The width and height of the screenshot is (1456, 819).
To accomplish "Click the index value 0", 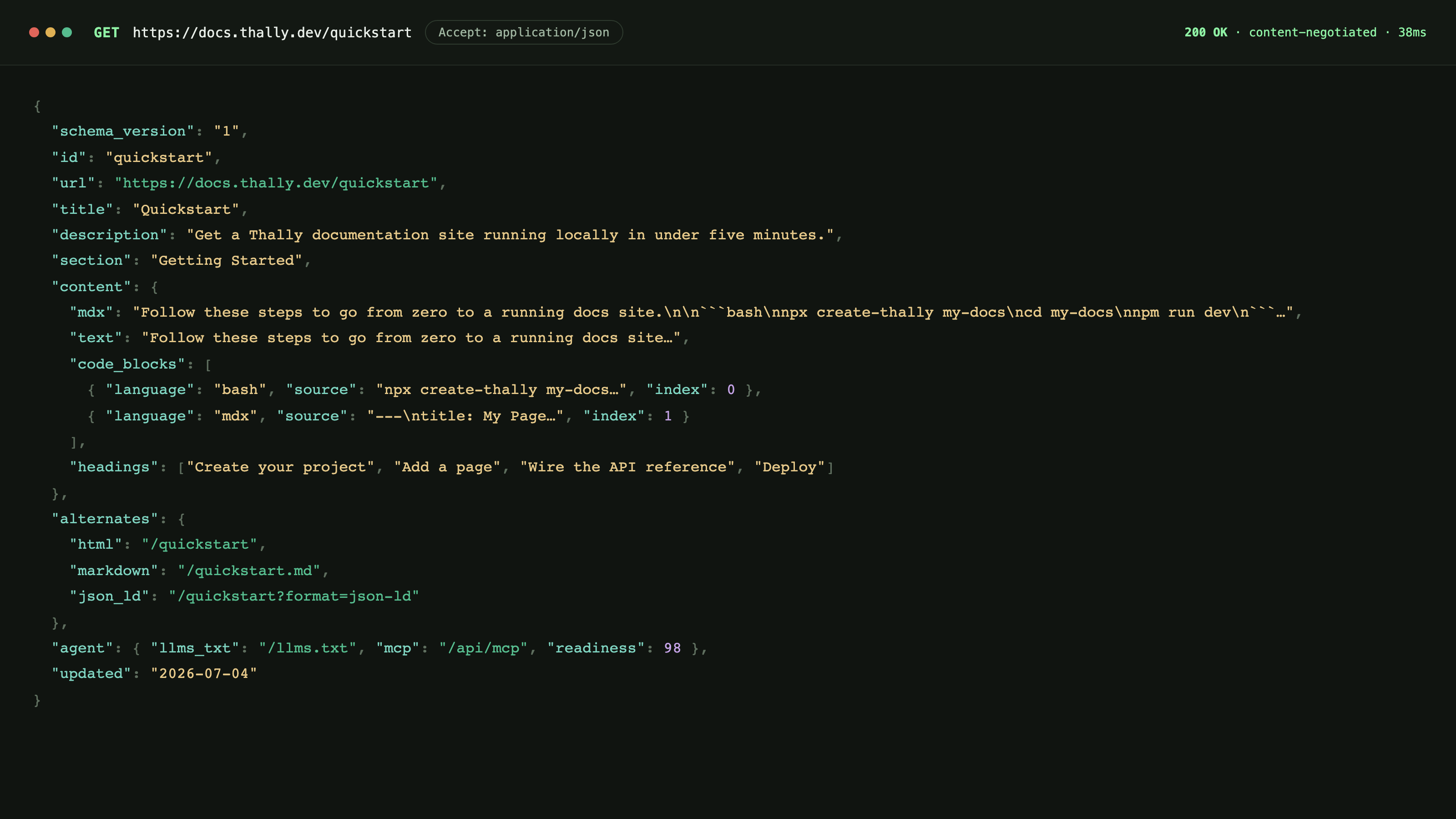I will pyautogui.click(x=731, y=389).
